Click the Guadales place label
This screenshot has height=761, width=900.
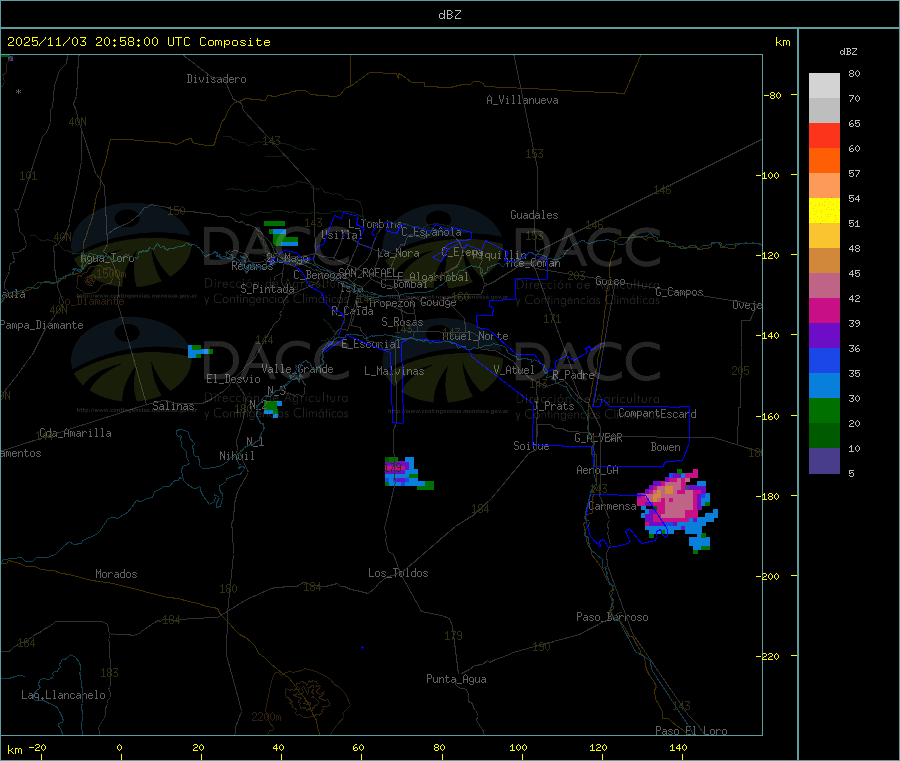tap(534, 215)
